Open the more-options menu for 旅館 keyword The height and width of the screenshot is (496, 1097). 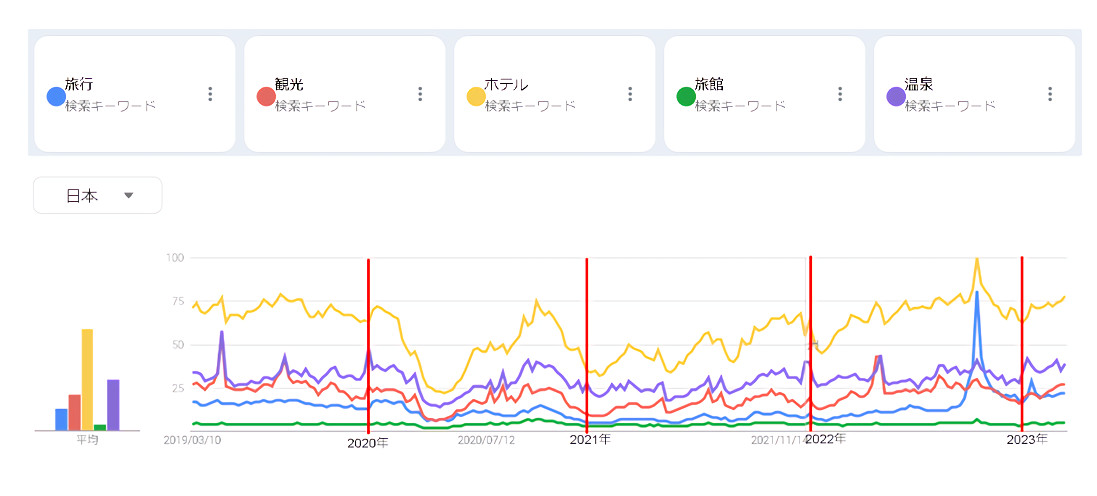coord(840,94)
